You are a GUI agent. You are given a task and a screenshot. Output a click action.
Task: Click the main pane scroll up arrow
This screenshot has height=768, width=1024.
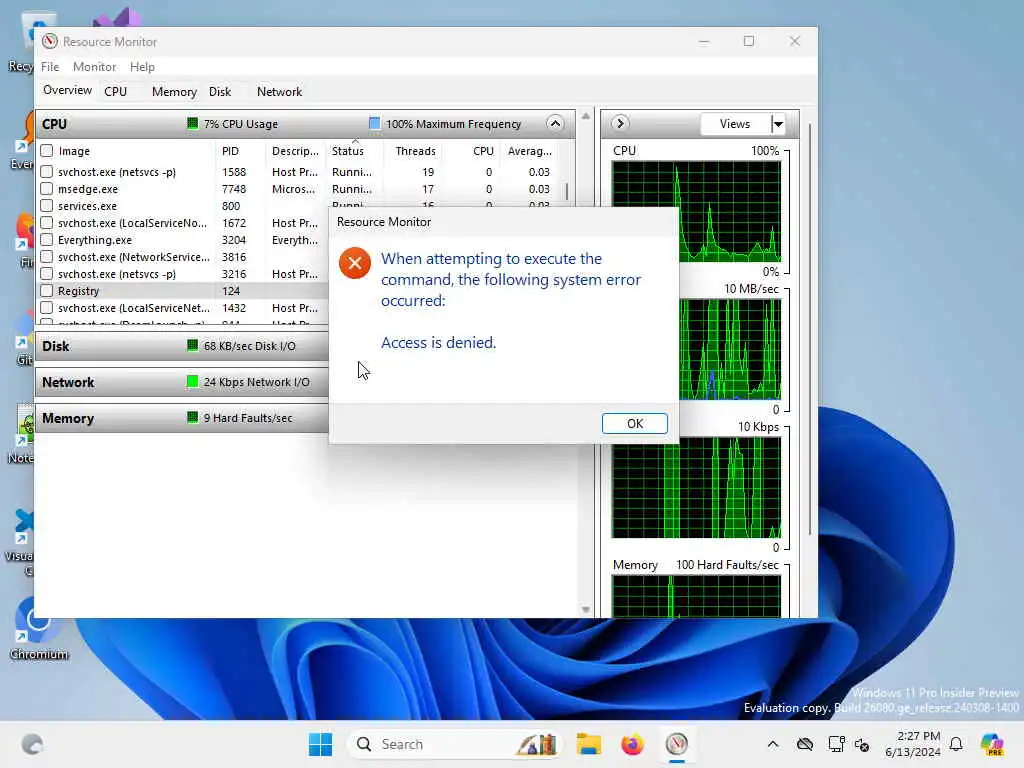pyautogui.click(x=586, y=116)
